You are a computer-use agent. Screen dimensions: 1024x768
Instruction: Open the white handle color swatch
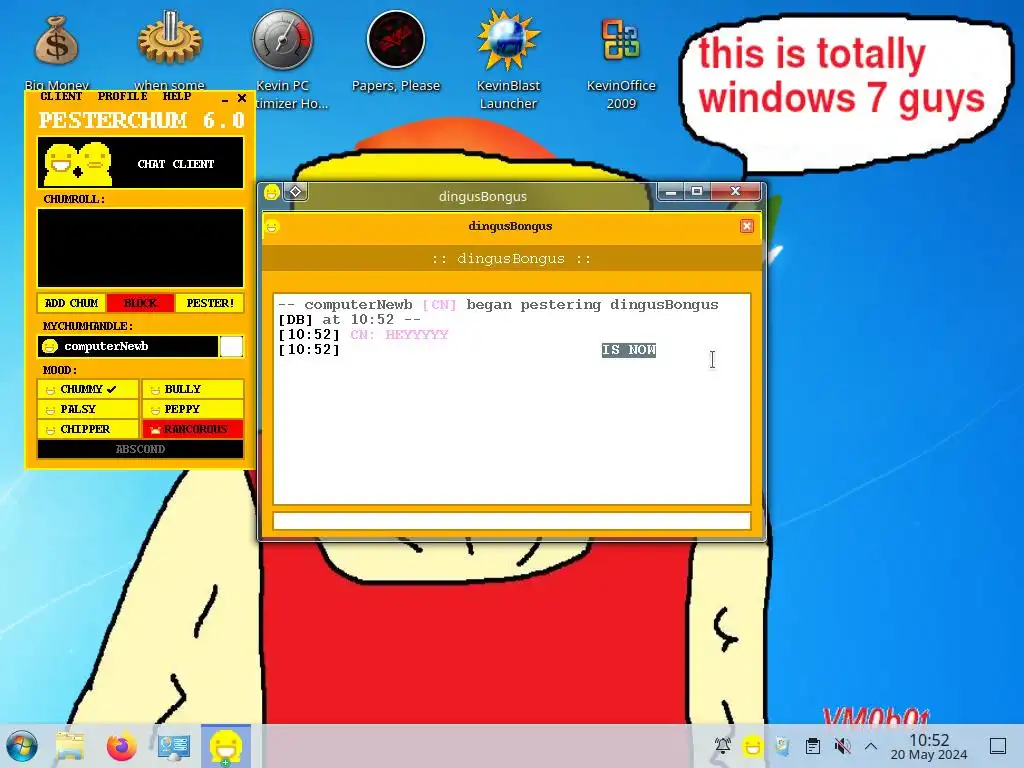click(231, 346)
